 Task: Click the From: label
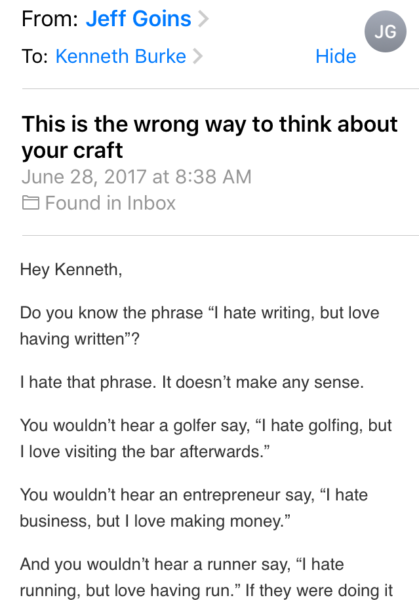[50, 18]
